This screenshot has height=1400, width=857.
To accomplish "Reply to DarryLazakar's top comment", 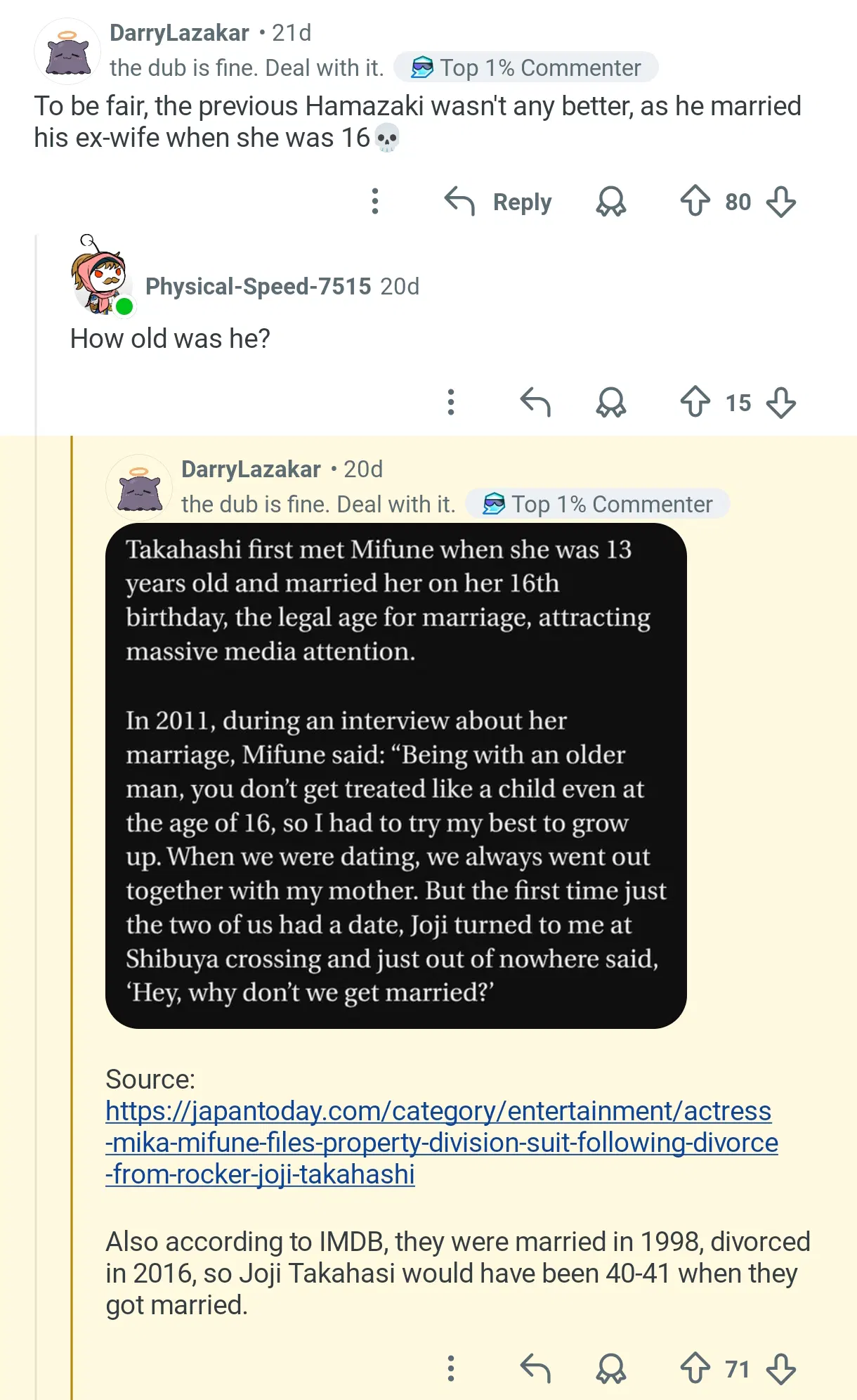I will pyautogui.click(x=498, y=202).
